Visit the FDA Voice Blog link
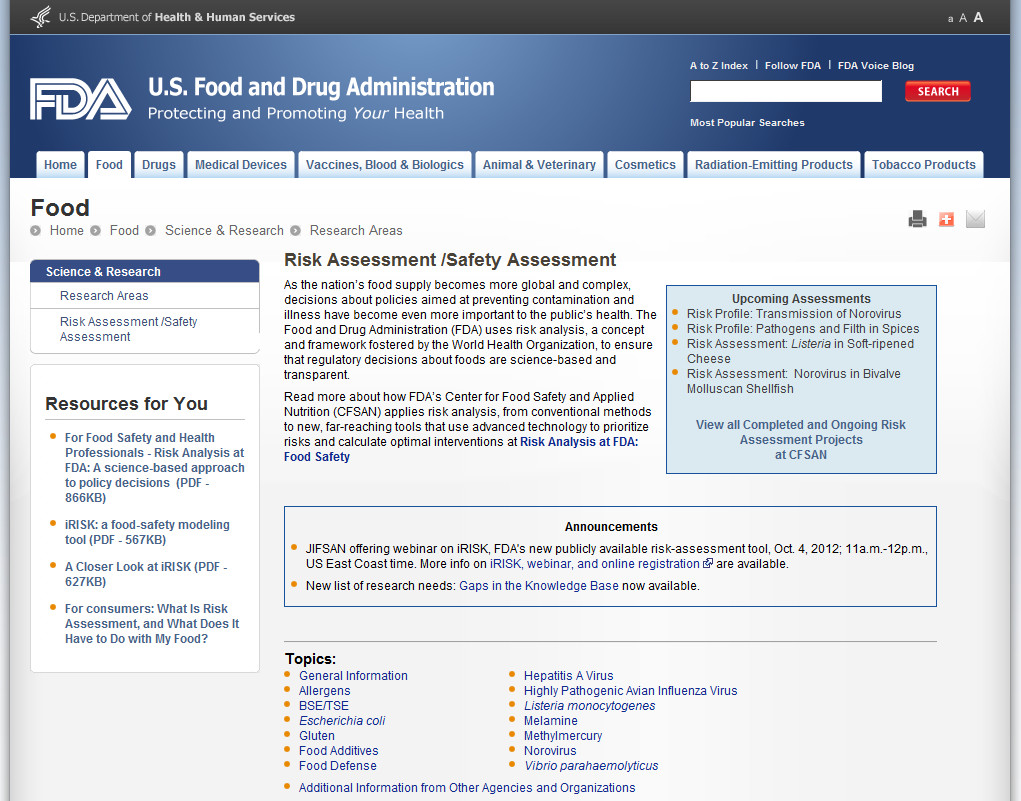The height and width of the screenshot is (801, 1021). point(876,66)
